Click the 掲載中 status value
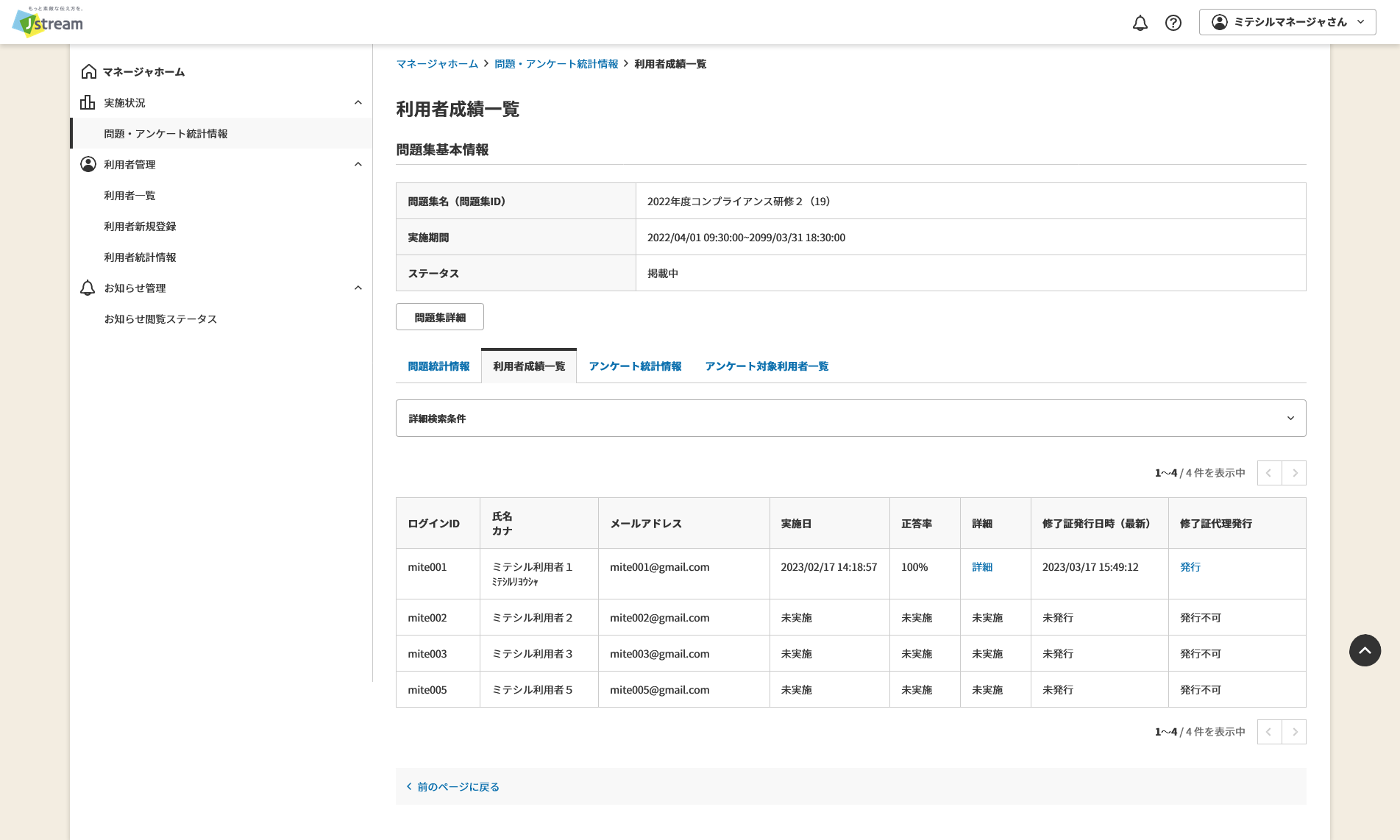Viewport: 1400px width, 840px height. [663, 274]
